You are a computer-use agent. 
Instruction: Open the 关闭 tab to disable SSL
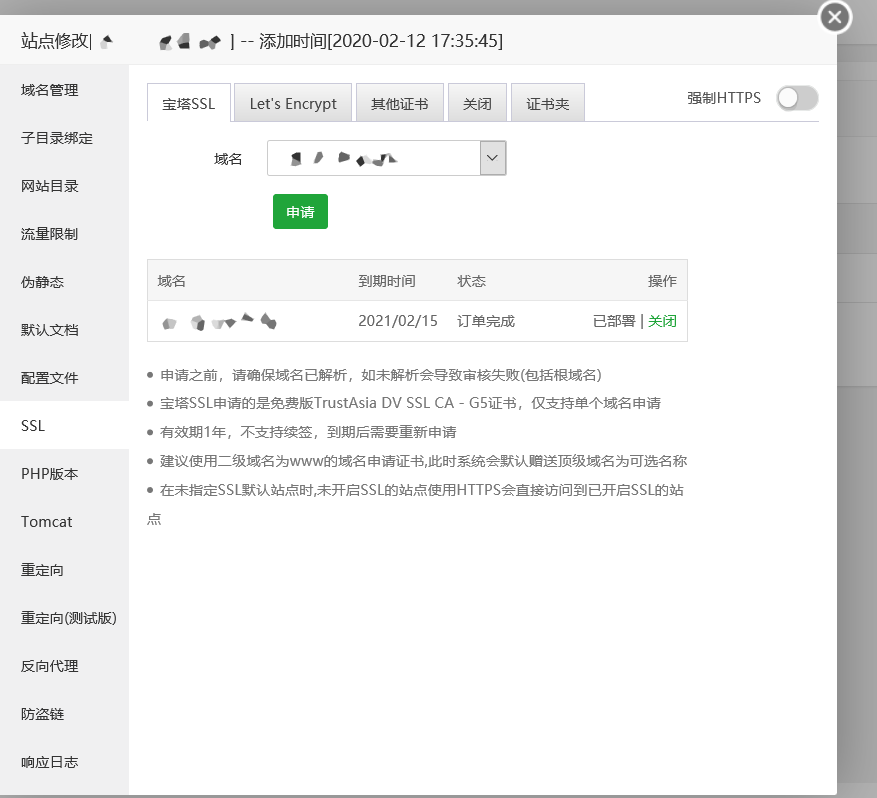(x=477, y=102)
